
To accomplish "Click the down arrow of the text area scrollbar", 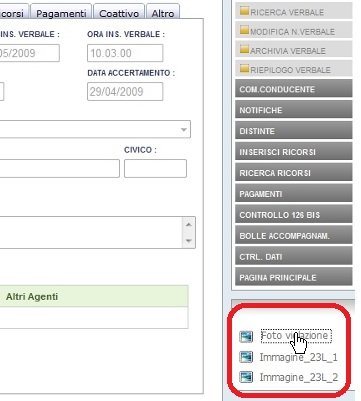I will pyautogui.click(x=189, y=240).
